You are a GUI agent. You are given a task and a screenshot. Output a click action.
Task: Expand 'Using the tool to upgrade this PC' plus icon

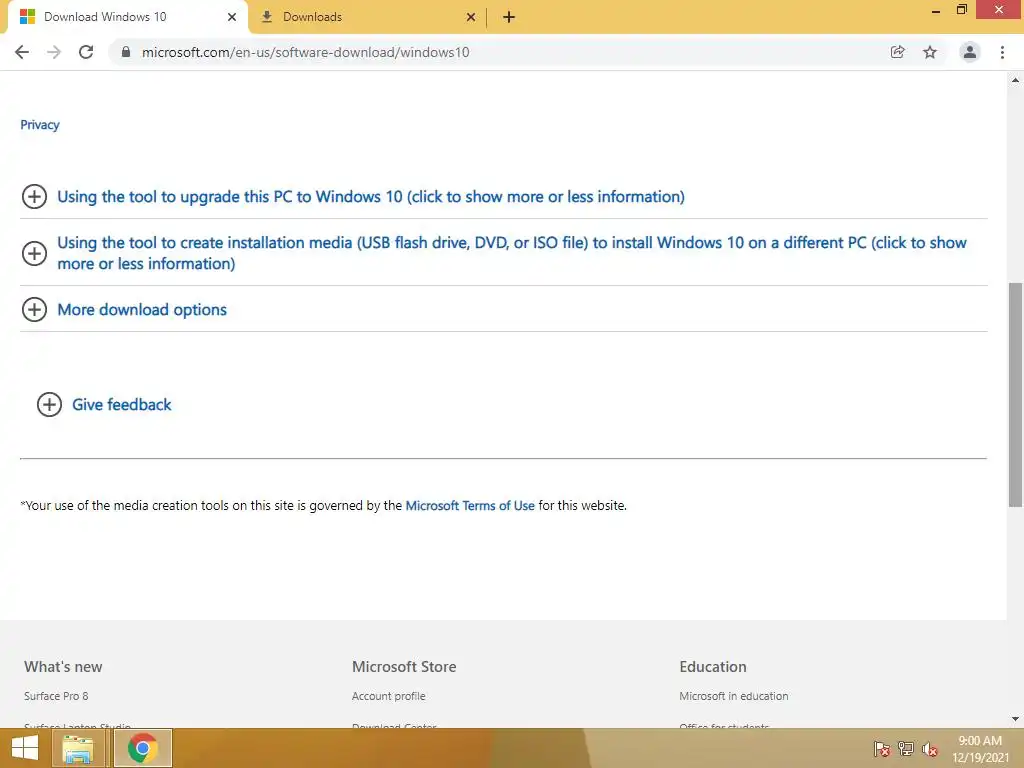tap(34, 197)
